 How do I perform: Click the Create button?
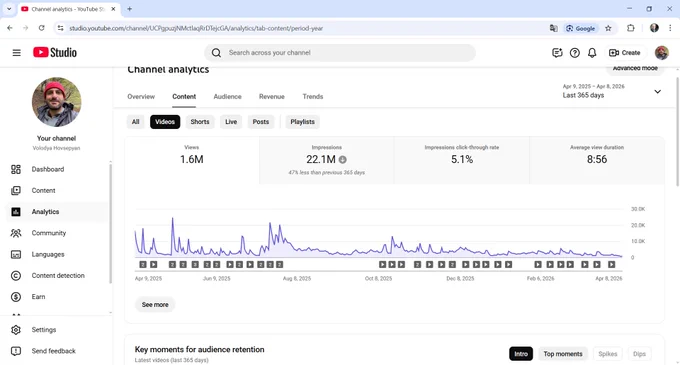(x=624, y=53)
